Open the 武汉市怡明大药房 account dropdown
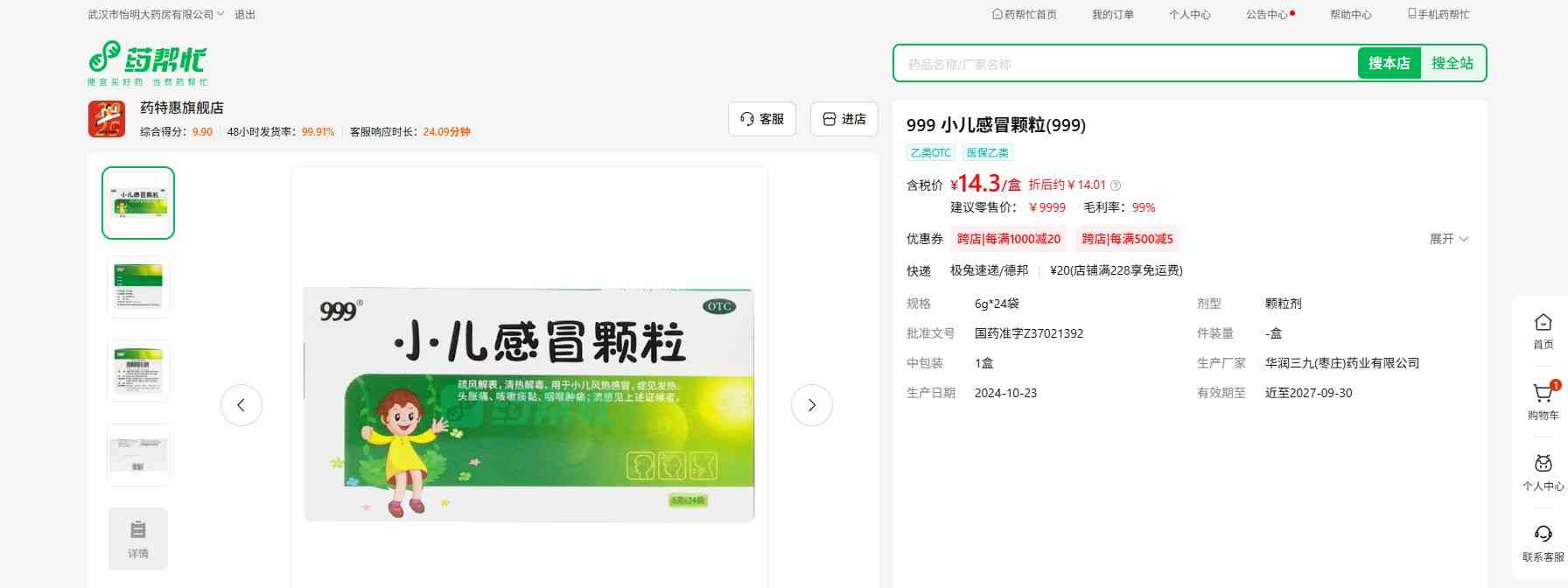 click(156, 15)
